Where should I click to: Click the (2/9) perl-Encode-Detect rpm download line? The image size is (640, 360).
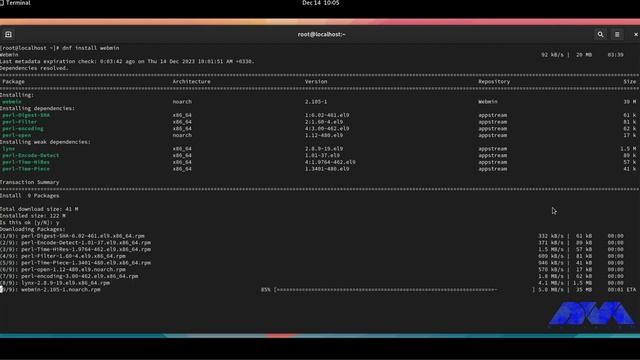[x=76, y=243]
